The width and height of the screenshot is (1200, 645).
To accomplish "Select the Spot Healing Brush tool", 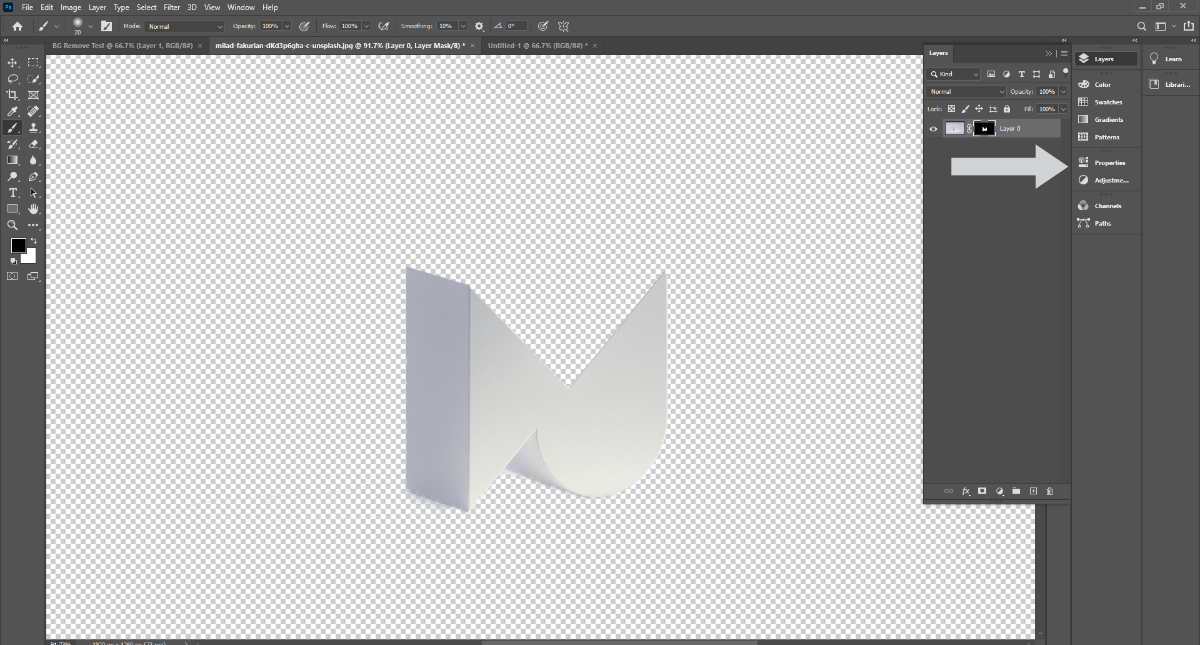I will point(33,111).
